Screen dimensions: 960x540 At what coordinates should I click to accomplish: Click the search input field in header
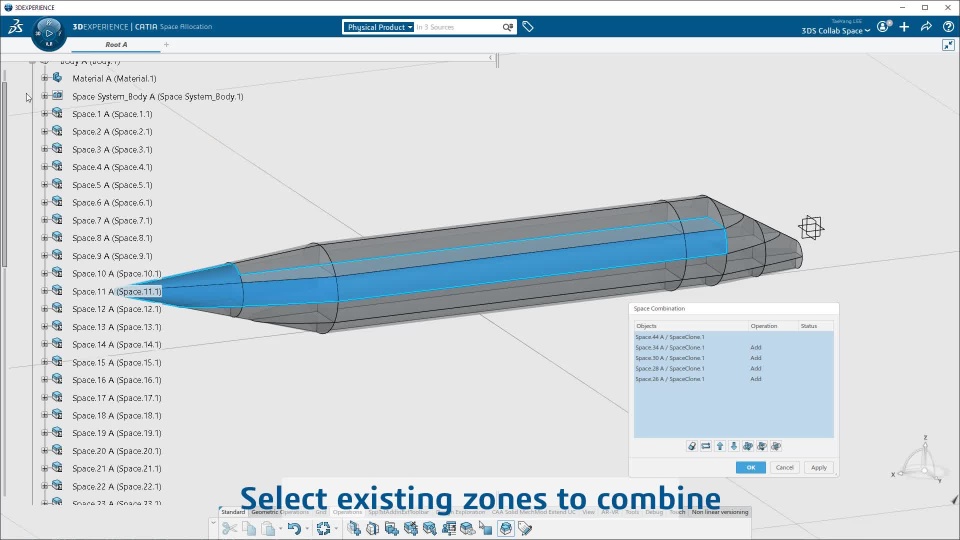click(x=458, y=27)
